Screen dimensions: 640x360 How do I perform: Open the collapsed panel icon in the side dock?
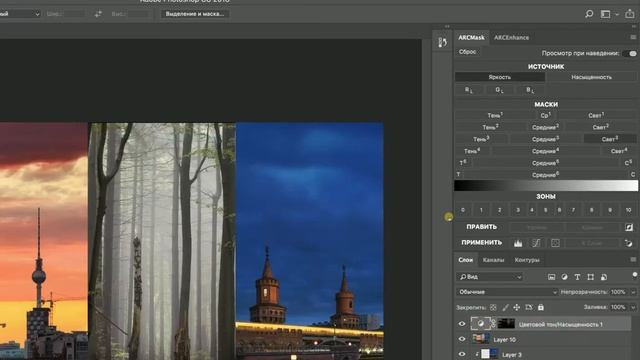pos(442,42)
